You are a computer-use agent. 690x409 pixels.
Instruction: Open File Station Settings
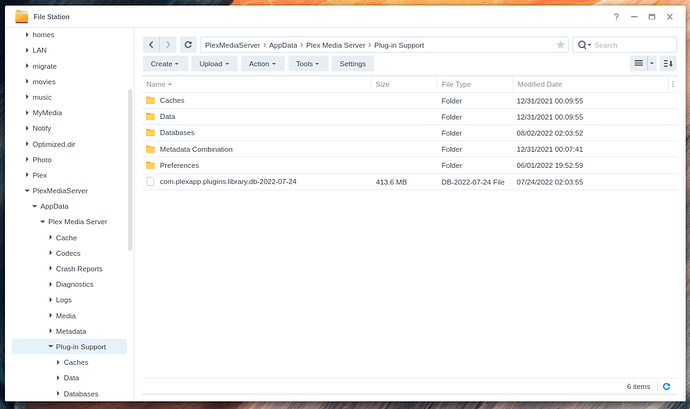click(x=352, y=63)
